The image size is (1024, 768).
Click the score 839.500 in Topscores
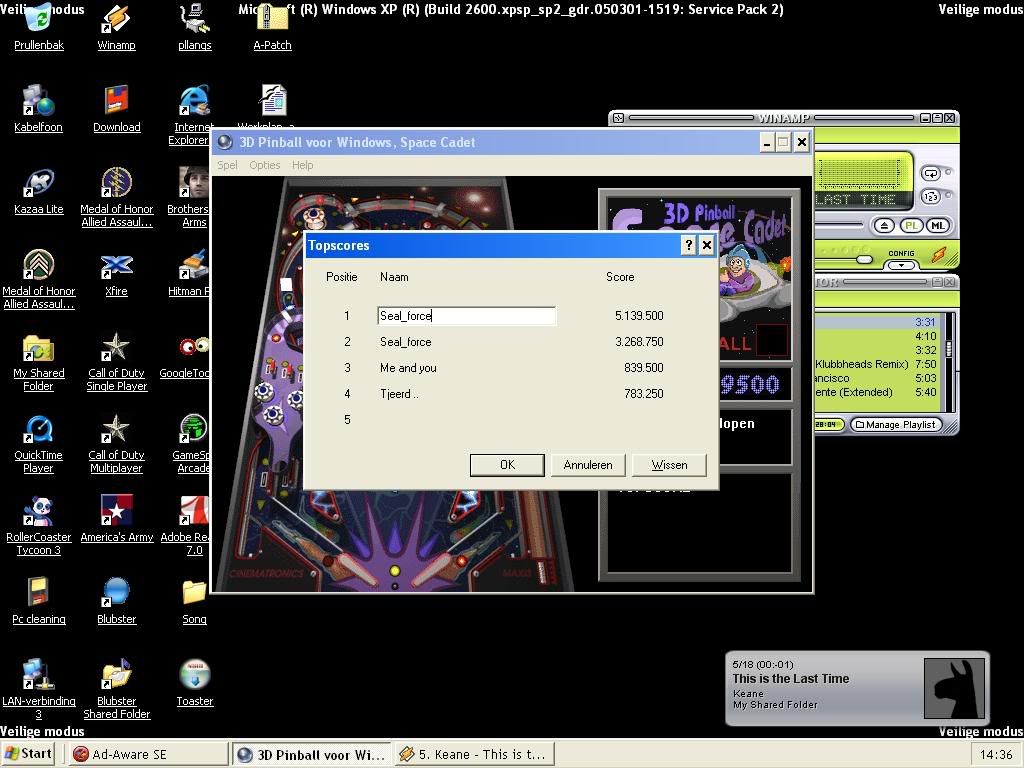(643, 368)
